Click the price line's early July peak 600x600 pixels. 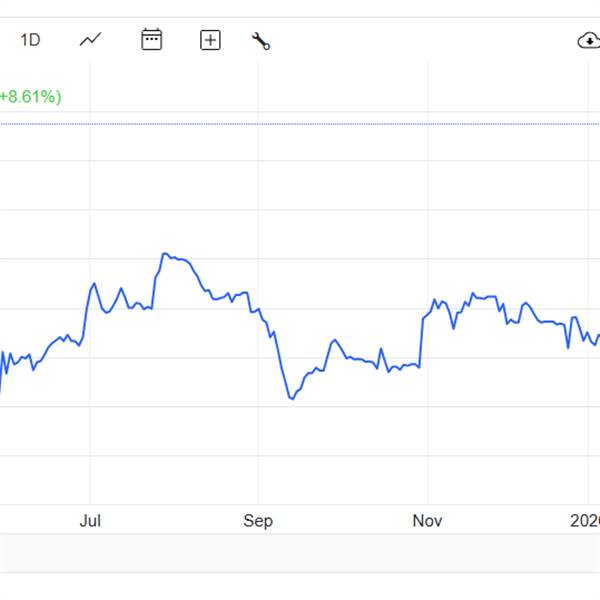(94, 283)
